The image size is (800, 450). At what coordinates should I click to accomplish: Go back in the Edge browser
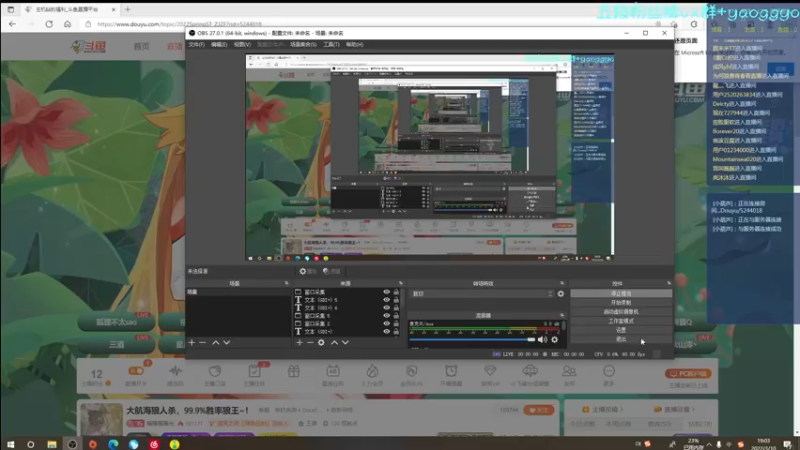[12, 24]
